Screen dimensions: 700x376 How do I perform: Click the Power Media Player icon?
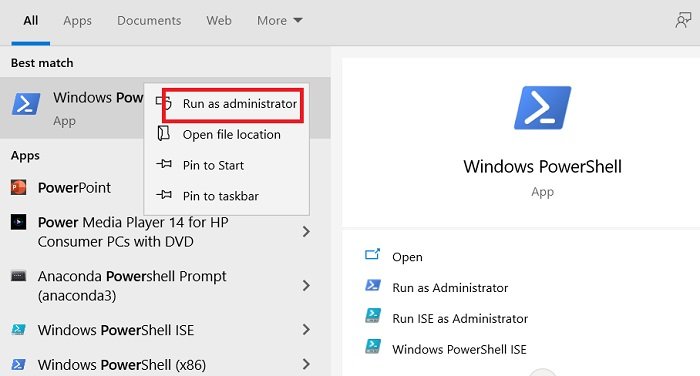pyautogui.click(x=18, y=222)
